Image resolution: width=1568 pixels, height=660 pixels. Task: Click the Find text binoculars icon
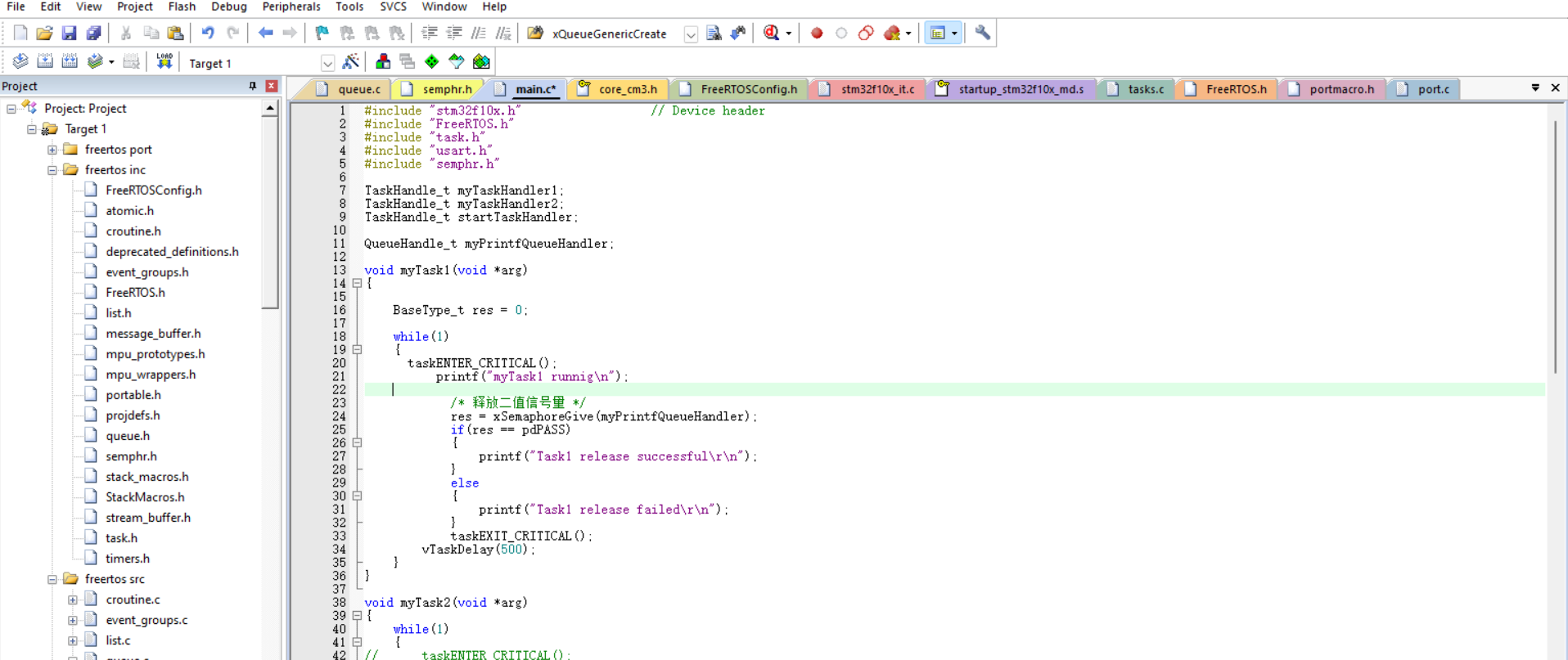[714, 34]
